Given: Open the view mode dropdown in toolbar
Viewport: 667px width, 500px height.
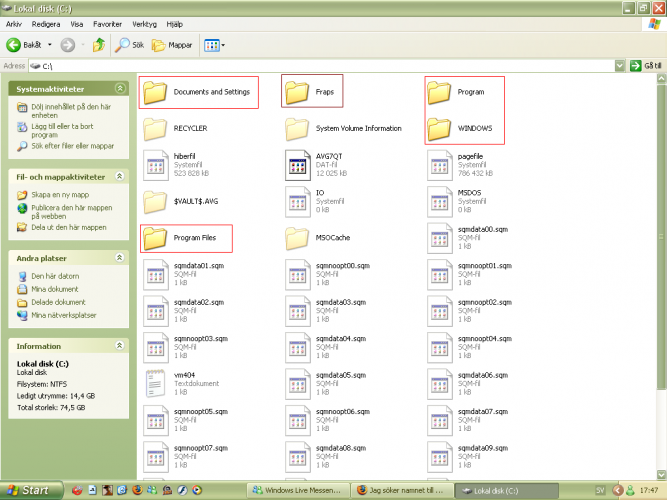Looking at the screenshot, I should (x=215, y=45).
